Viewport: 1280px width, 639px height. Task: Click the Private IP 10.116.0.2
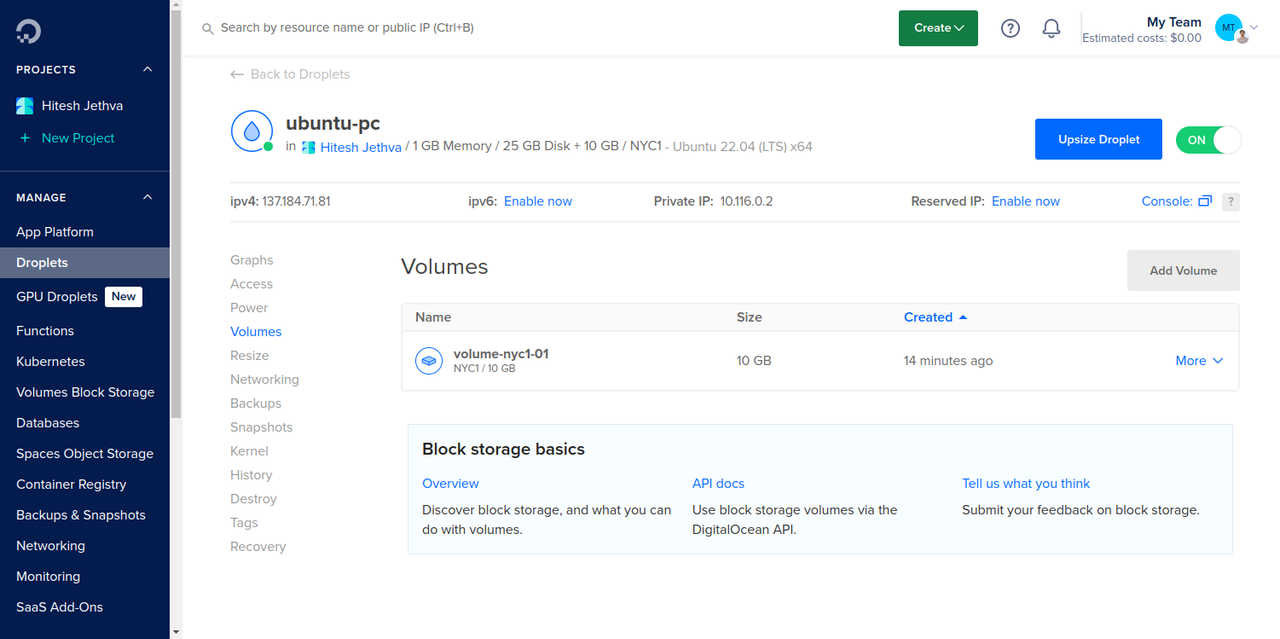[x=746, y=201]
